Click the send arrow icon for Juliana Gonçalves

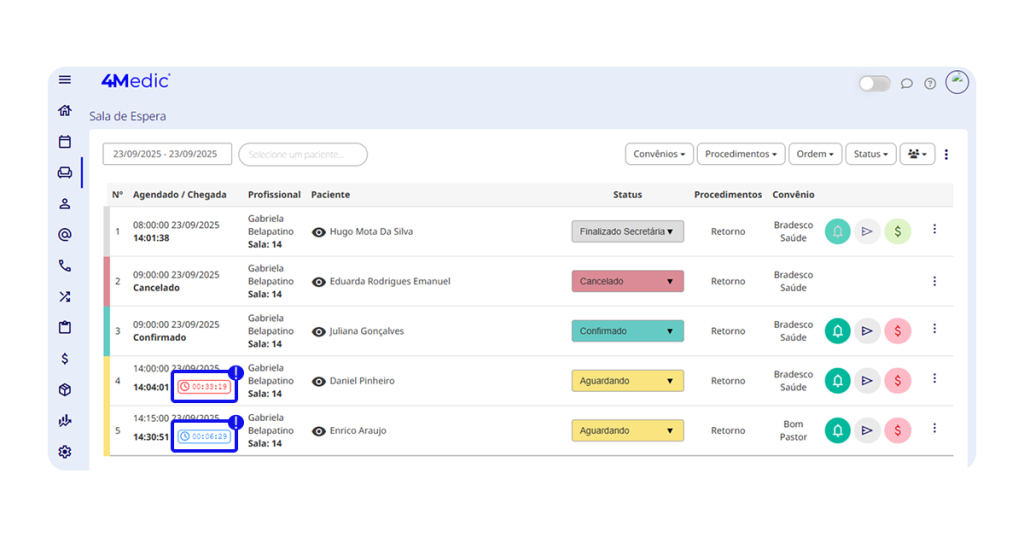pyautogui.click(x=867, y=331)
